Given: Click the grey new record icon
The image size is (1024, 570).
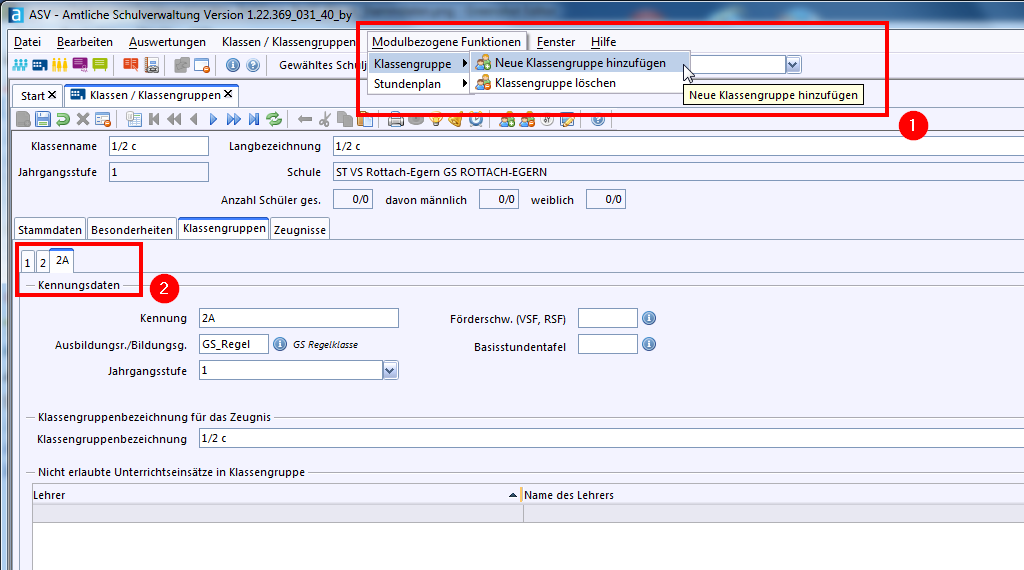Looking at the screenshot, I should tap(23, 119).
